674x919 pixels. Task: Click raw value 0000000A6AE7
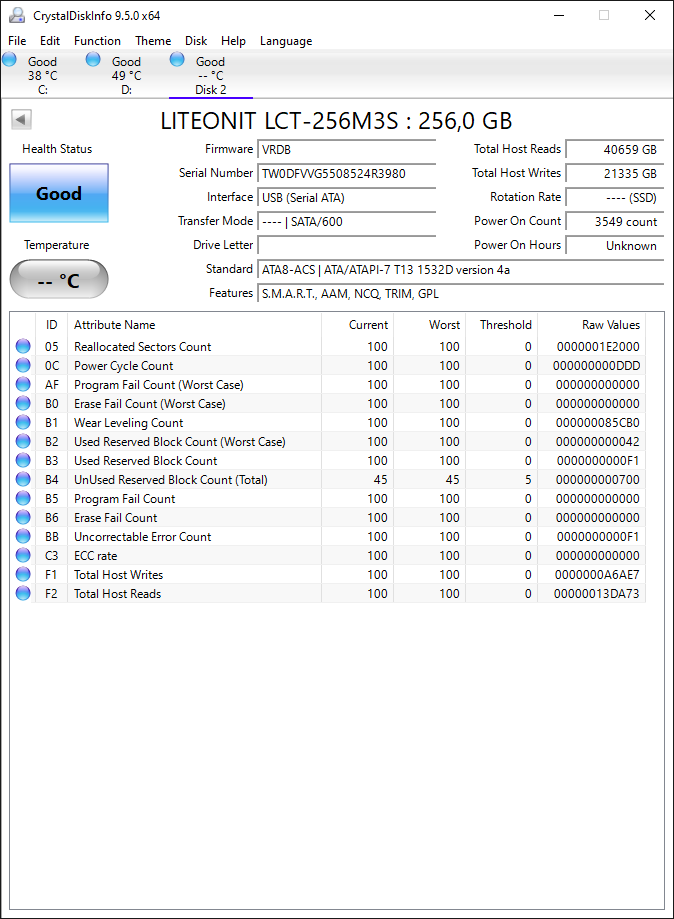(x=597, y=575)
